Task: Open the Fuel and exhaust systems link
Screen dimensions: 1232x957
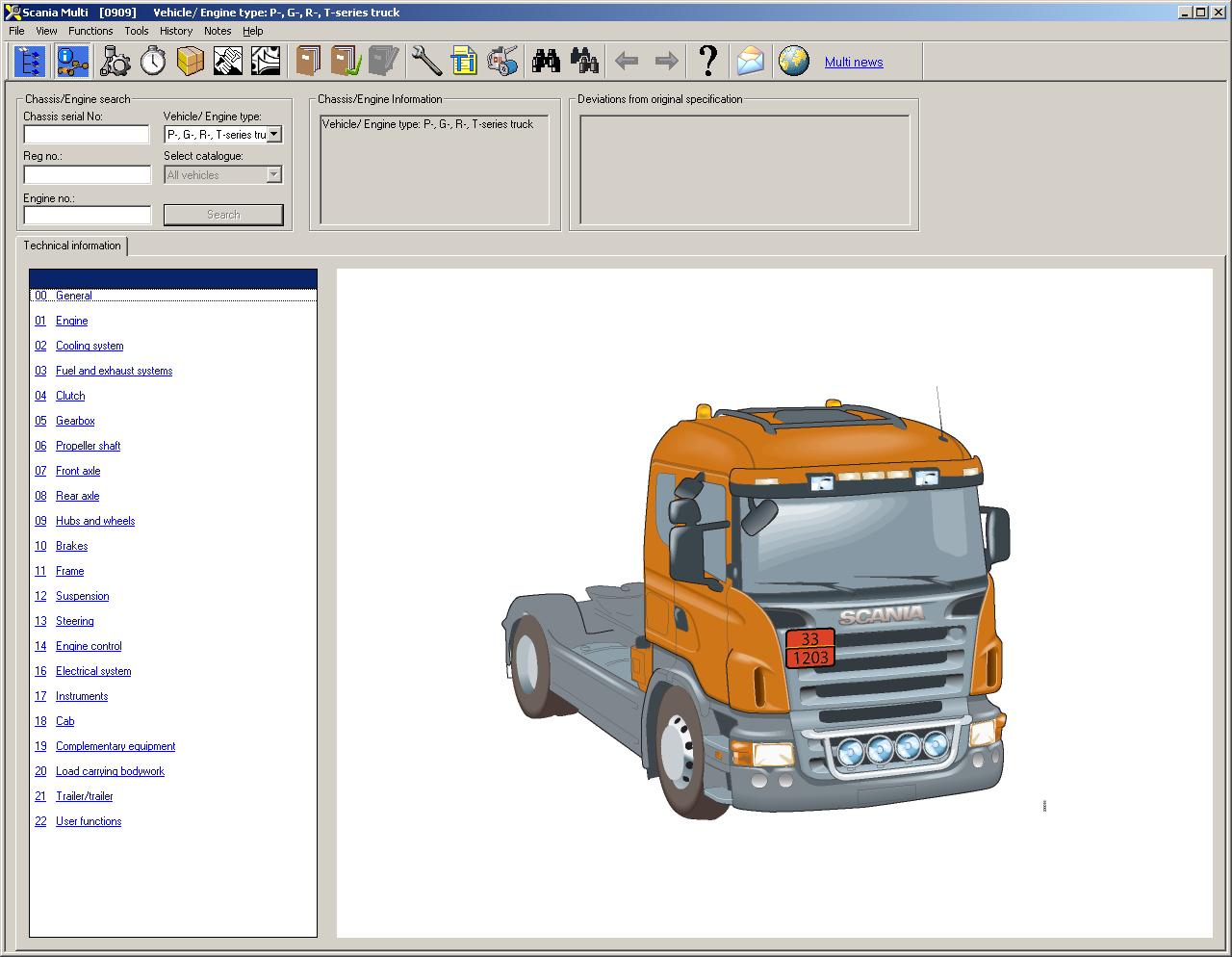Action: point(114,371)
